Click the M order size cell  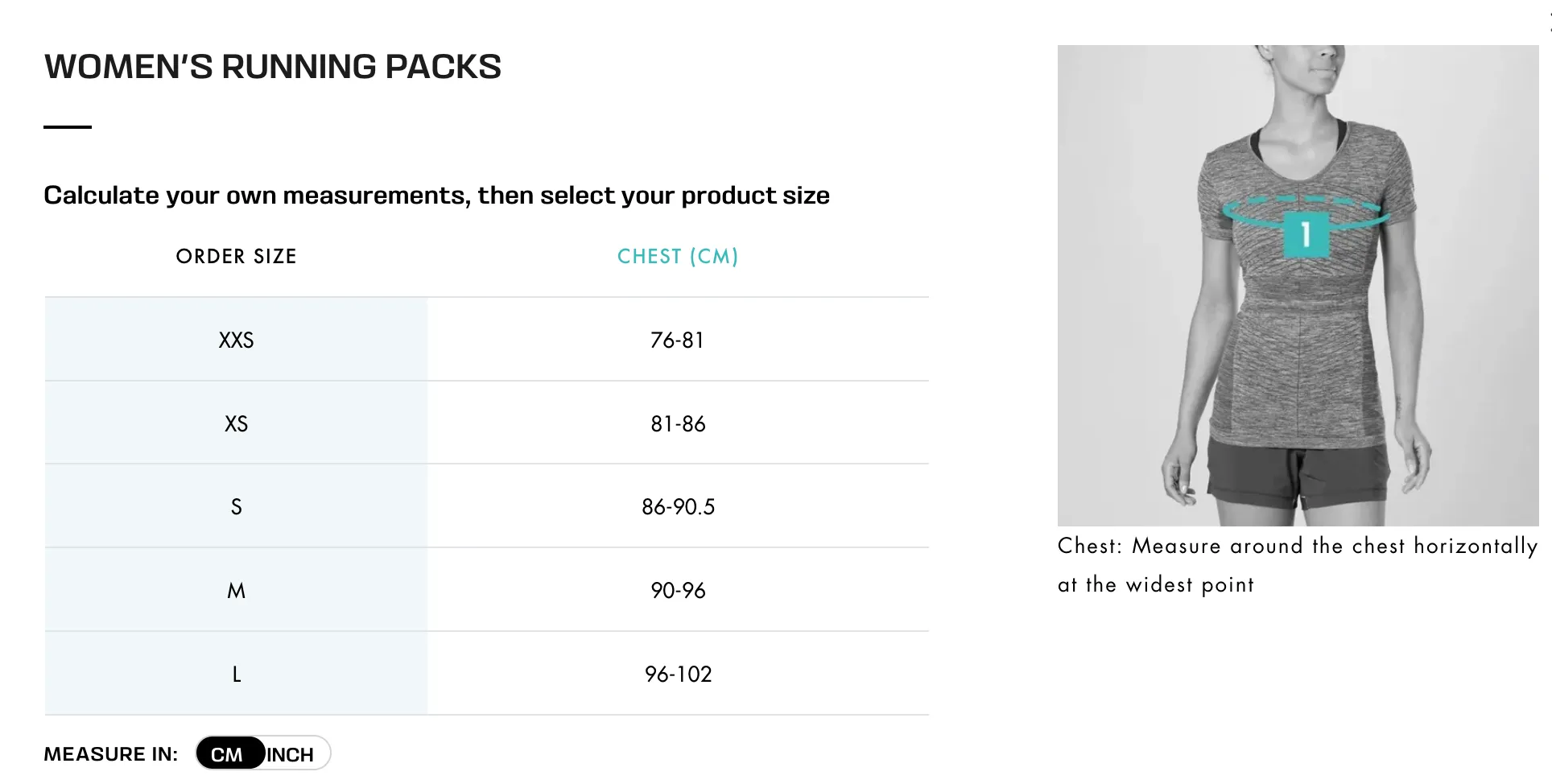(x=236, y=590)
